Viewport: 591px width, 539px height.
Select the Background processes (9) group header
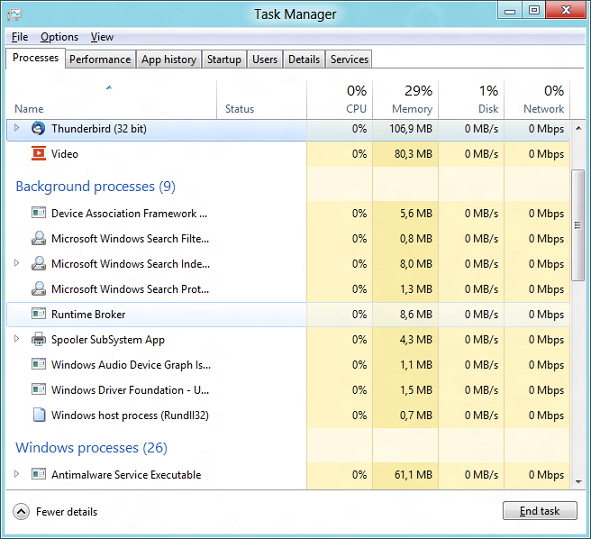tap(95, 187)
